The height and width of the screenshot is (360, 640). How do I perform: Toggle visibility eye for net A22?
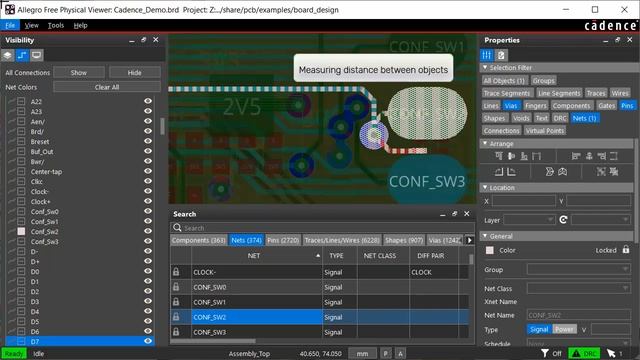pyautogui.click(x=148, y=101)
